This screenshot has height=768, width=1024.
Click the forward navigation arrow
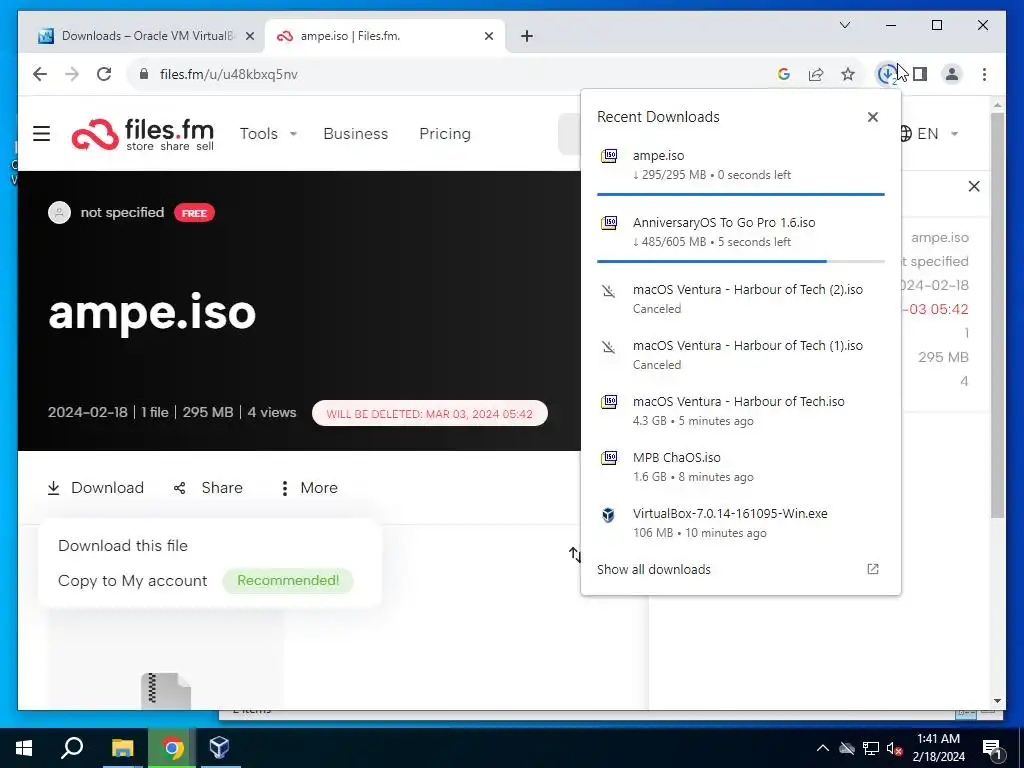pyautogui.click(x=72, y=74)
